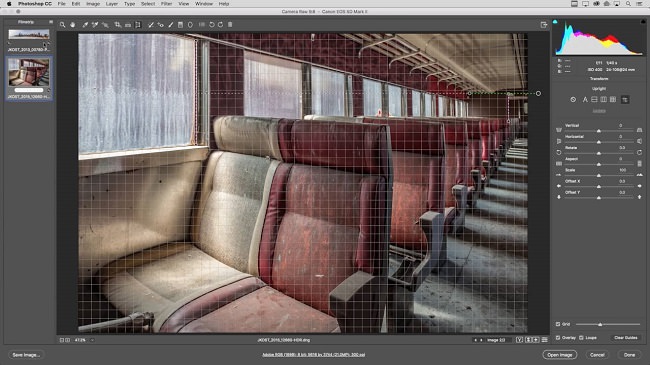Open the Filmstrip panel menu
This screenshot has height=365, width=650.
point(51,22)
